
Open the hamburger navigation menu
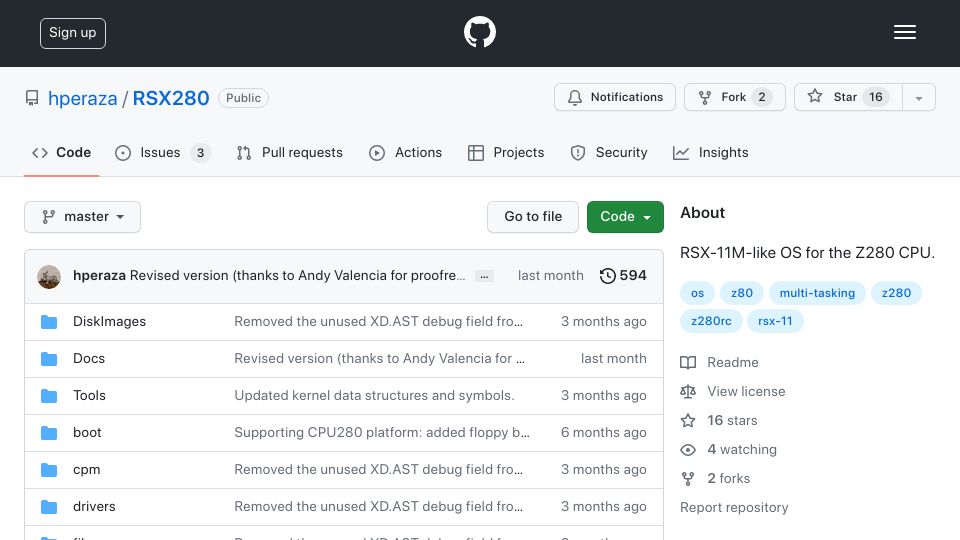(x=904, y=32)
